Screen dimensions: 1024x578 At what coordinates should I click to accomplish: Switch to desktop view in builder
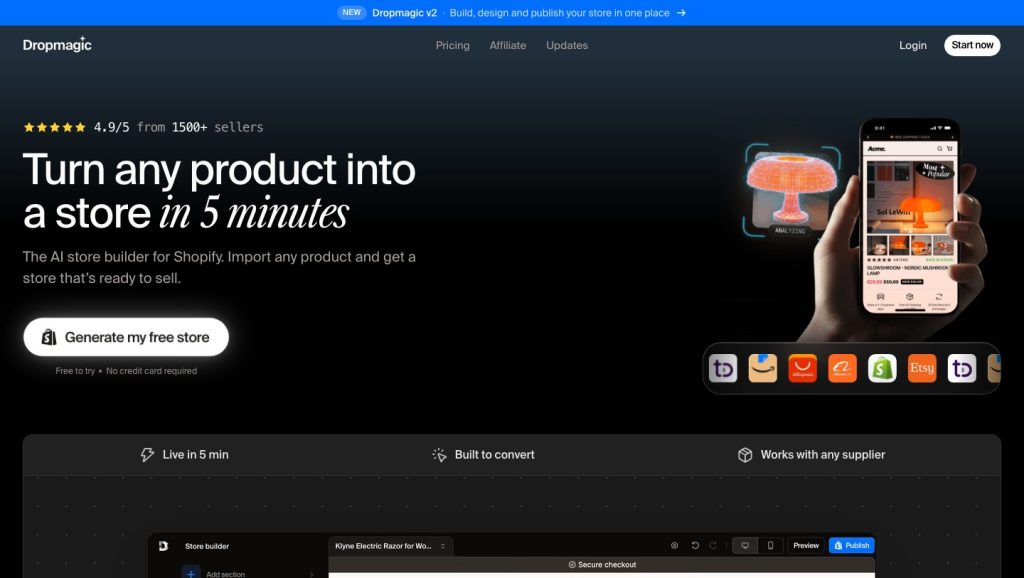(x=745, y=545)
